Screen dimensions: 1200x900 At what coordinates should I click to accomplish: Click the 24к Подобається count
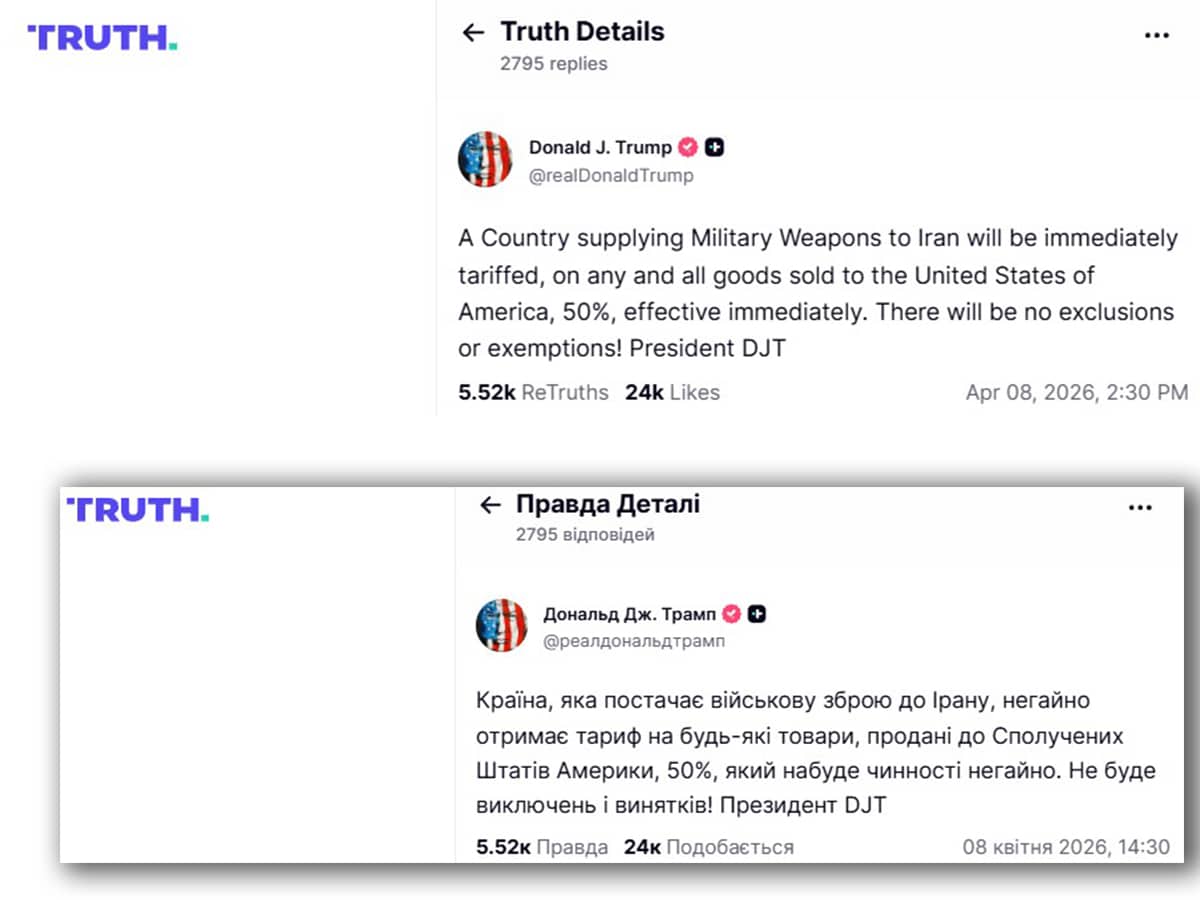[708, 847]
